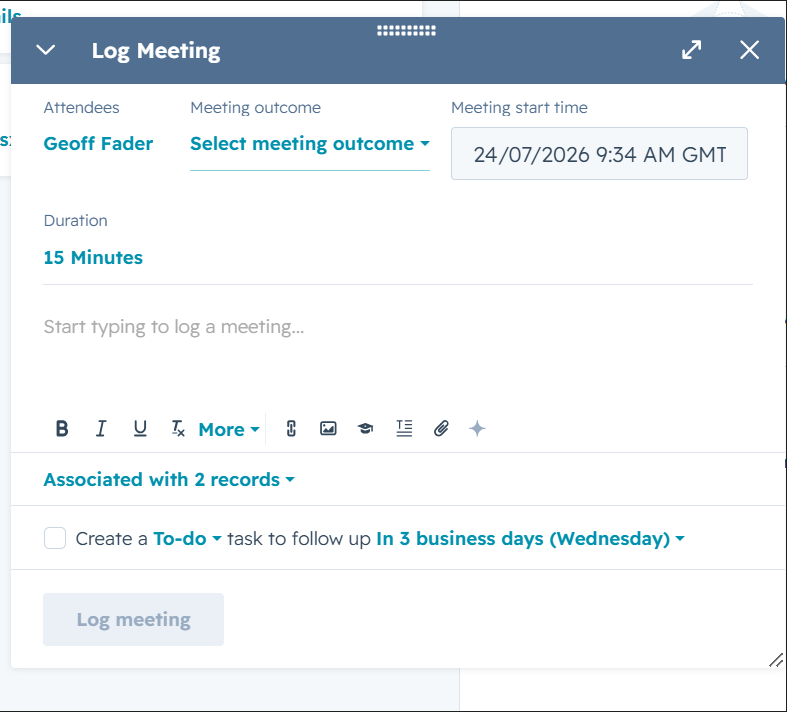Apply italic formatting
Image resolution: width=787 pixels, height=712 pixels.
click(x=101, y=429)
